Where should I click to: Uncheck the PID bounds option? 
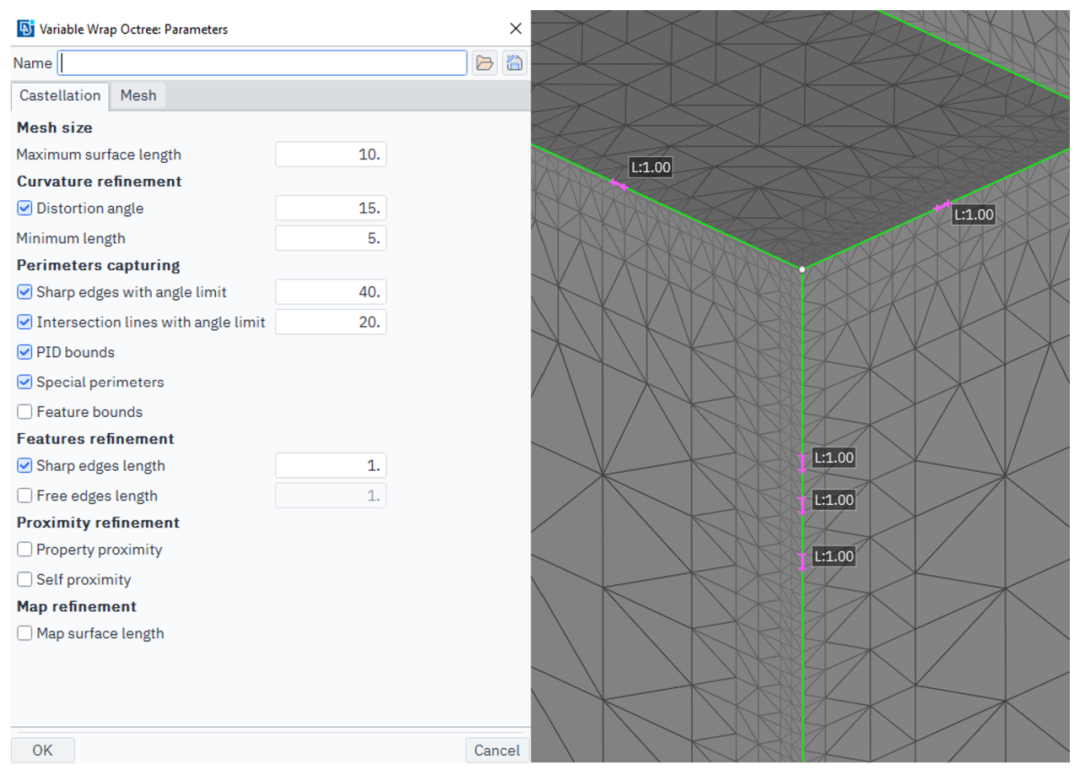point(25,353)
